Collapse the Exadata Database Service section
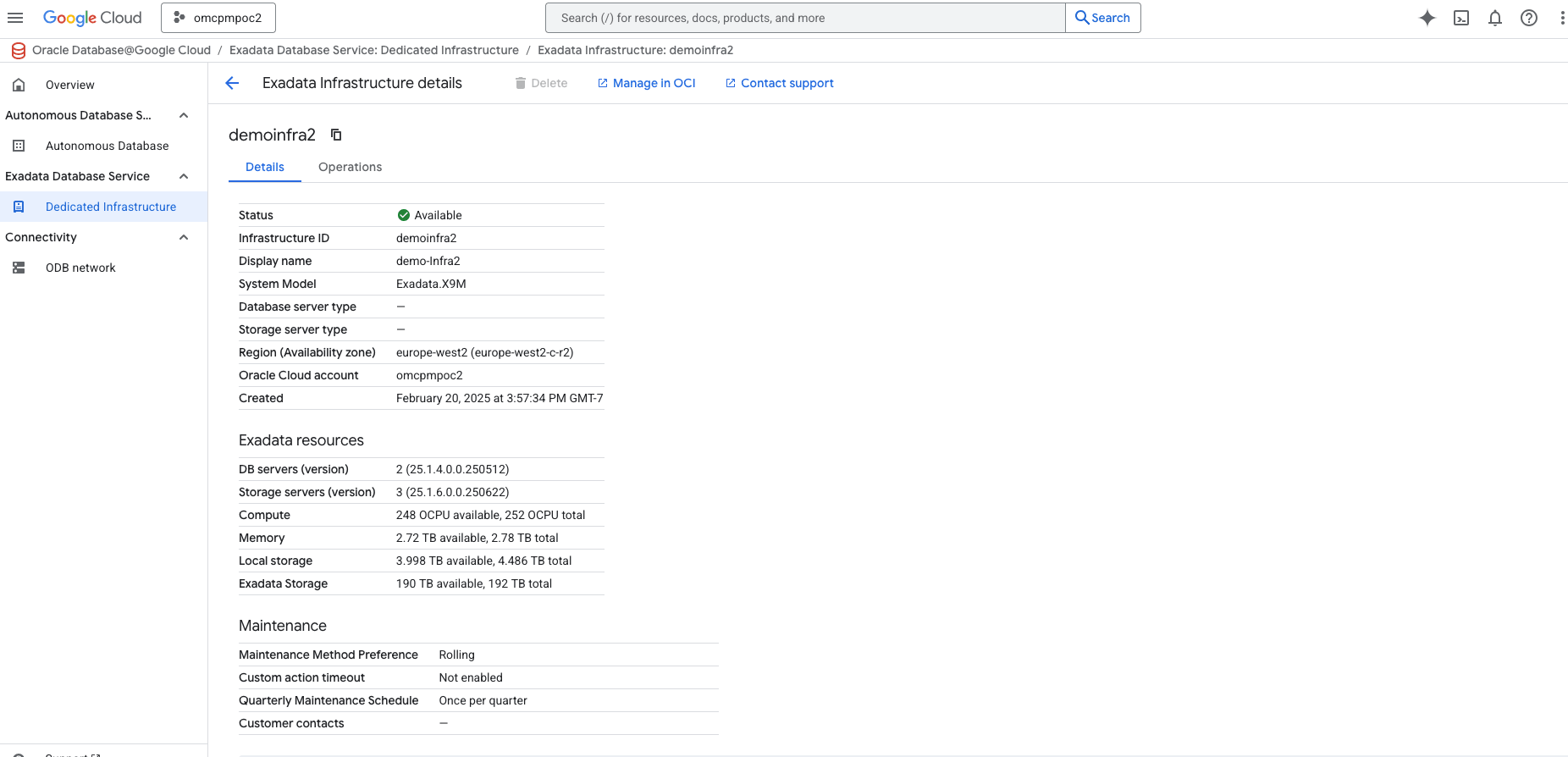The height and width of the screenshot is (757, 1568). click(184, 176)
